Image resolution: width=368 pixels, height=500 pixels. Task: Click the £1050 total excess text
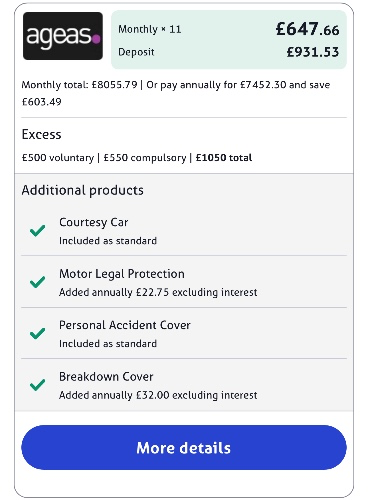pyautogui.click(x=224, y=157)
